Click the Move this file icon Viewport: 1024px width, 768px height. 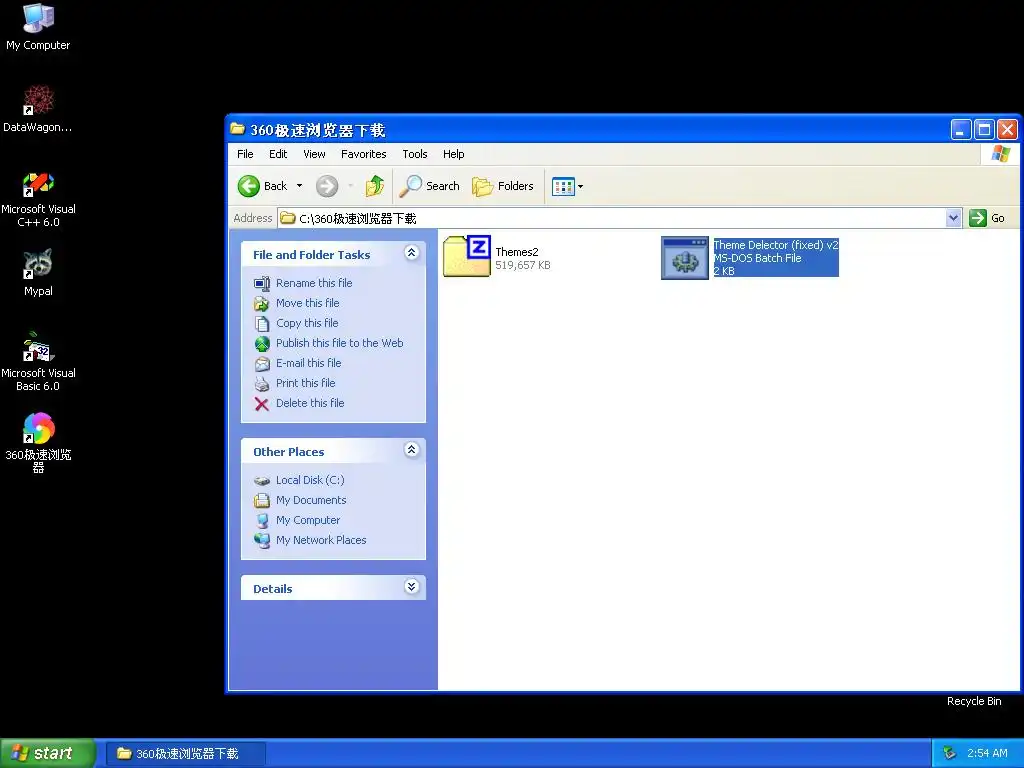tap(262, 304)
